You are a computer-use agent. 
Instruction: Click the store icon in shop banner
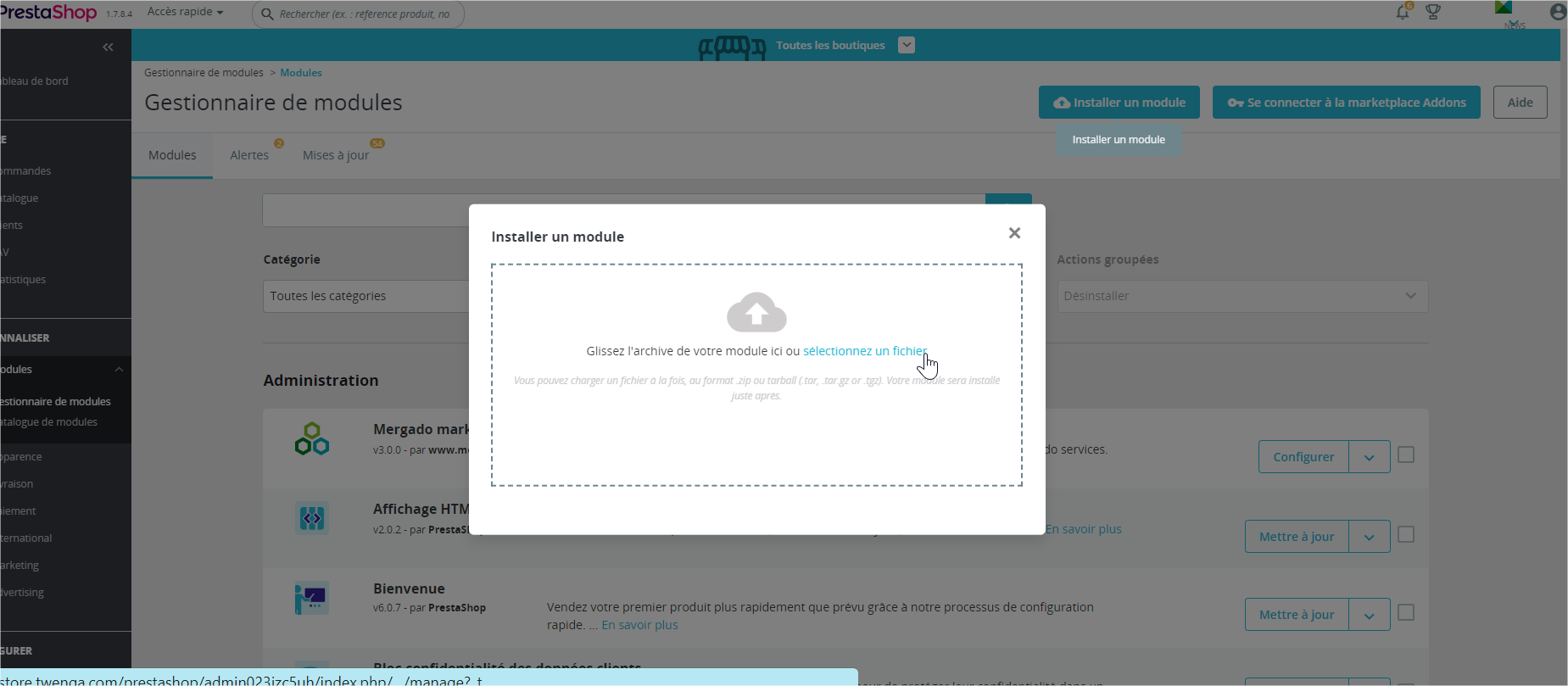(732, 47)
